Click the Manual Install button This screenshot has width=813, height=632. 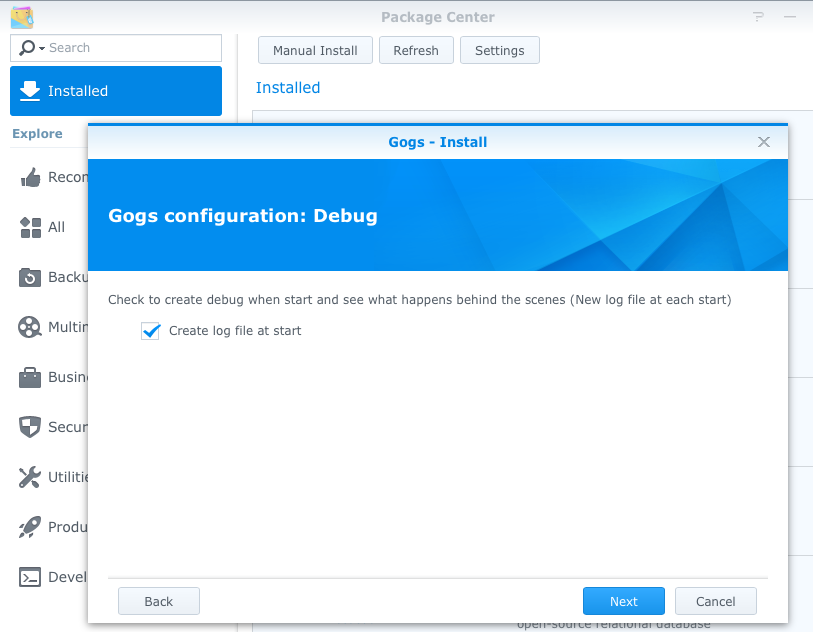[315, 50]
